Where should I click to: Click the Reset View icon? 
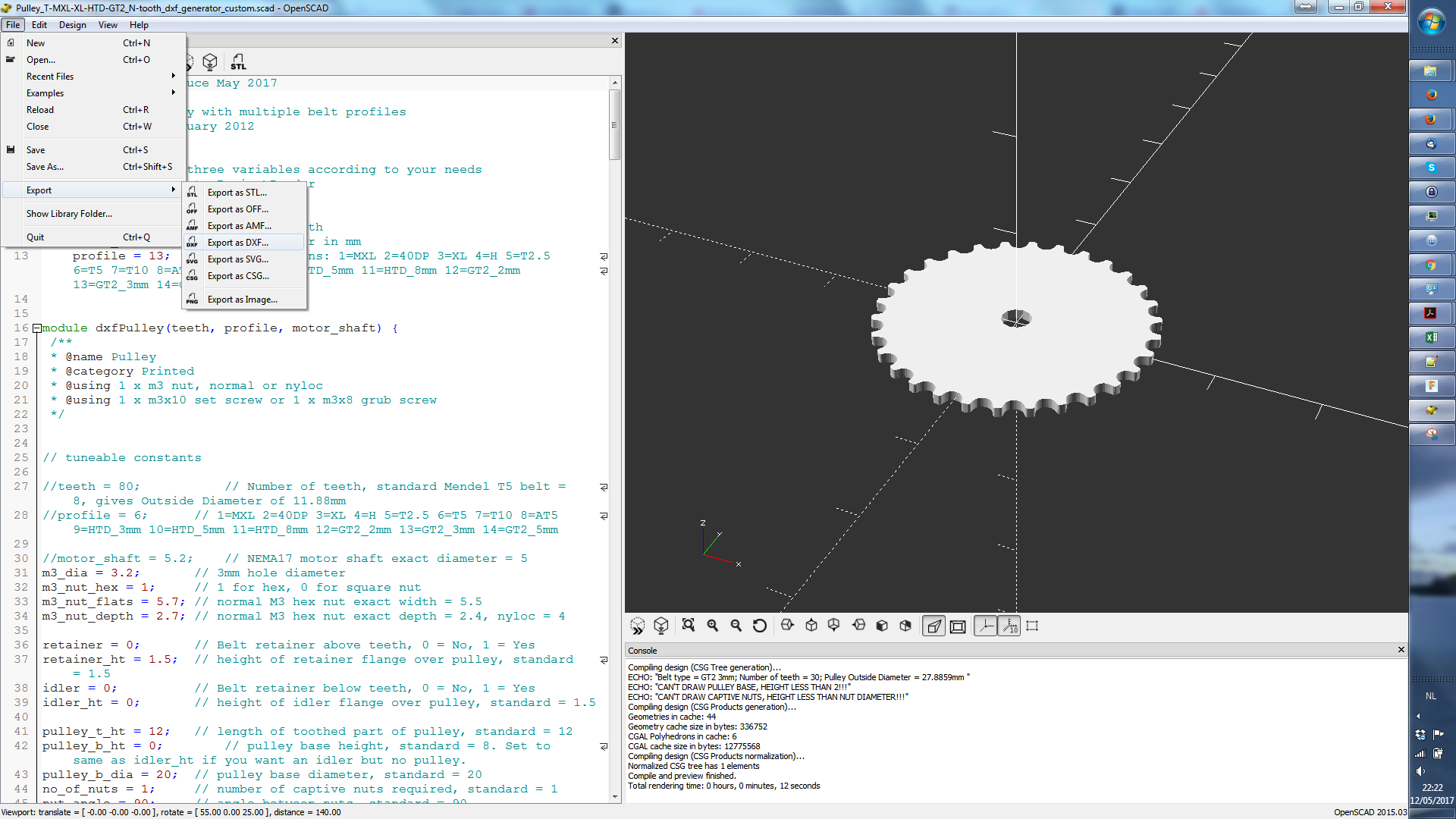click(759, 626)
